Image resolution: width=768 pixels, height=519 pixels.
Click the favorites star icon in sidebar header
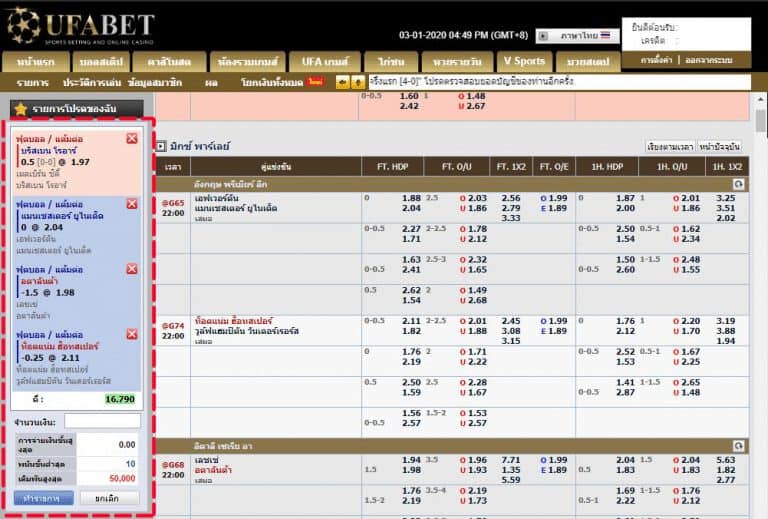(x=20, y=109)
